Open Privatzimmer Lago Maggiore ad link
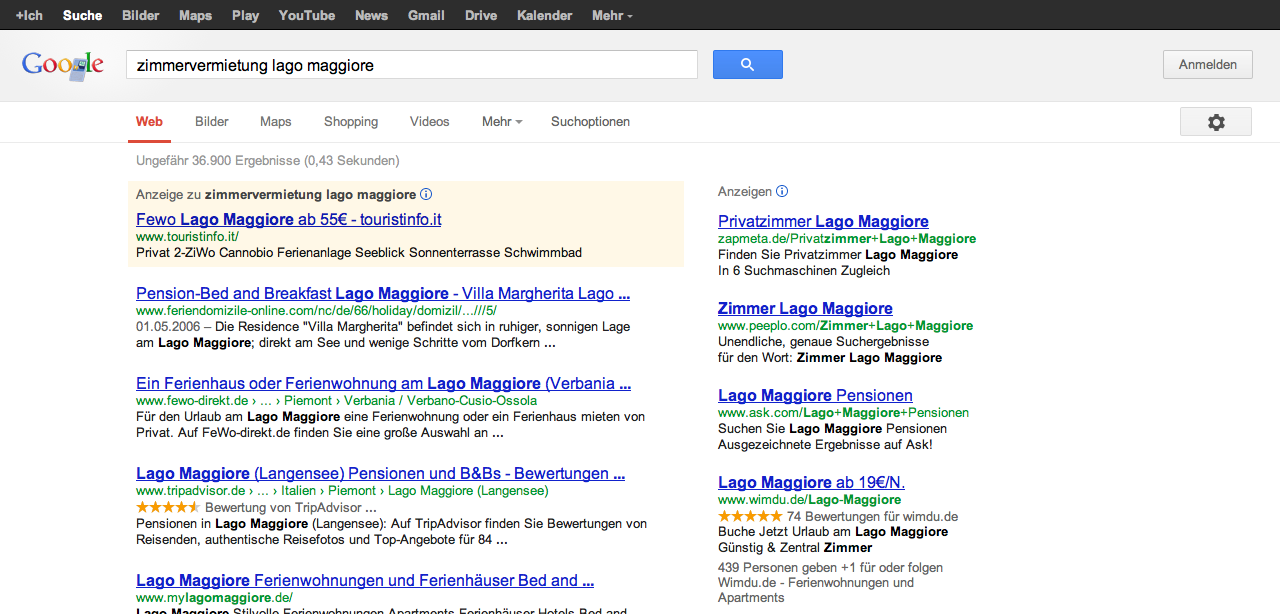 click(823, 221)
